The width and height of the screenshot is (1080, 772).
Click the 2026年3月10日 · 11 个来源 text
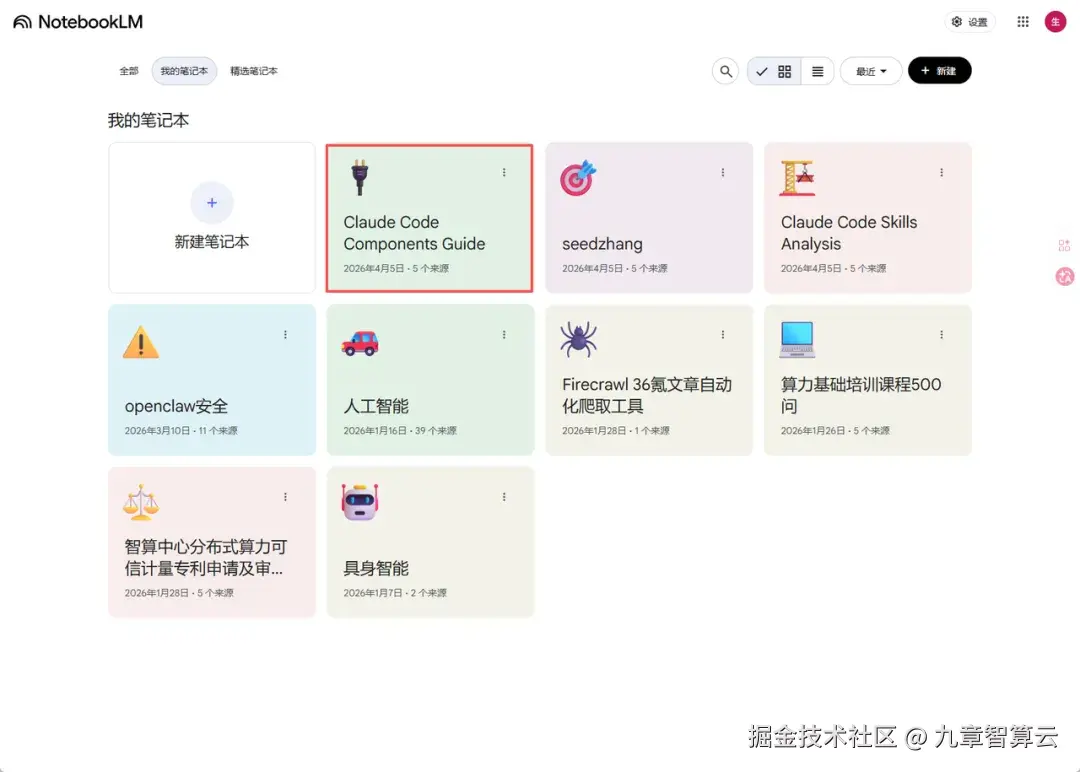tap(180, 430)
